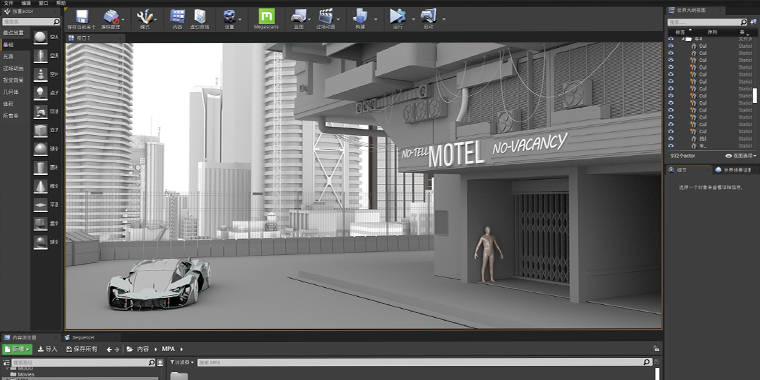760x380 pixels.
Task: Open the Source Control toolbar icon
Action: (111, 16)
